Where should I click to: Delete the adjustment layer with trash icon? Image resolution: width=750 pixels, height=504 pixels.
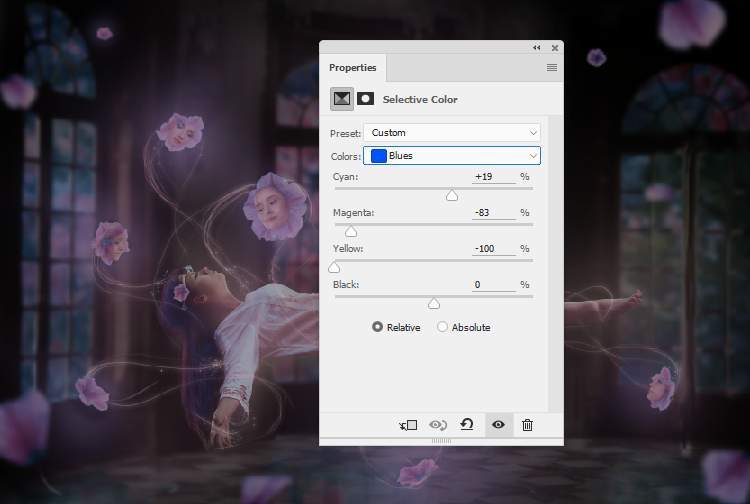[527, 425]
